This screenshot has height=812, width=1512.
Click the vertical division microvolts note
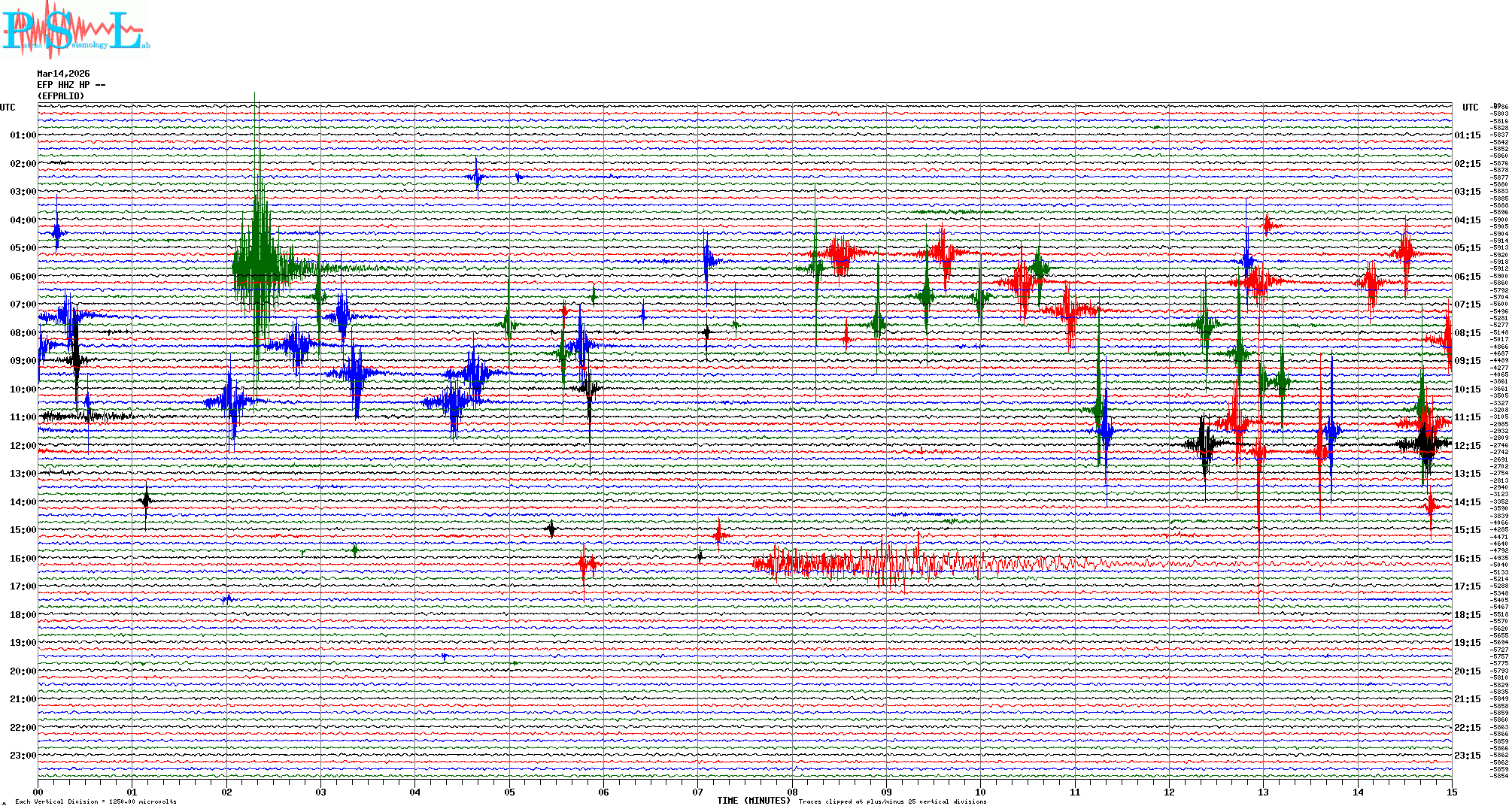pos(96,801)
